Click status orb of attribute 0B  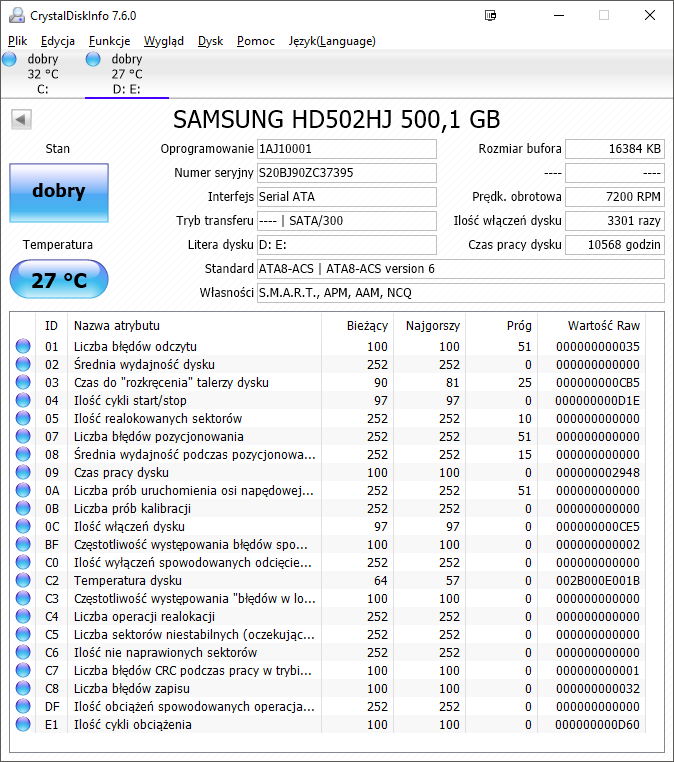[23, 508]
